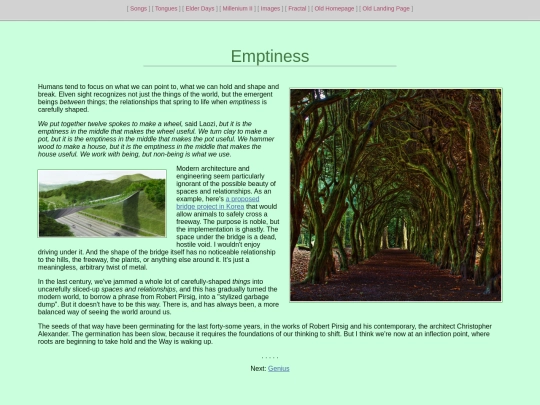Click the 'Next:' label text
The image size is (540, 405).
click(x=258, y=368)
